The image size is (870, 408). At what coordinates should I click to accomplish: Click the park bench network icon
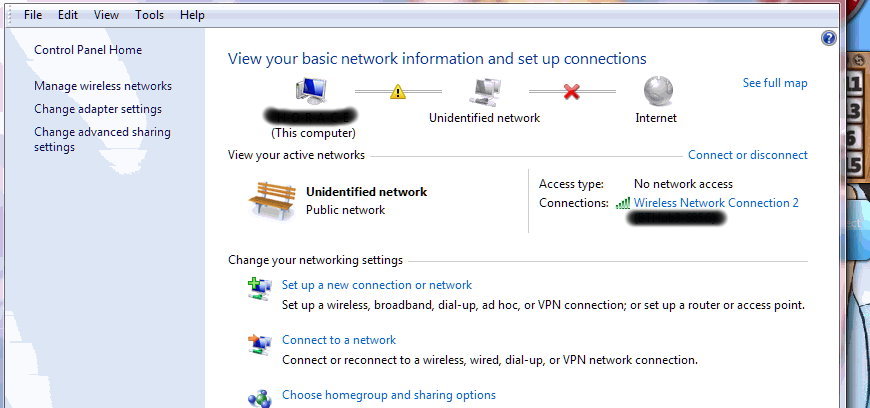pyautogui.click(x=271, y=200)
